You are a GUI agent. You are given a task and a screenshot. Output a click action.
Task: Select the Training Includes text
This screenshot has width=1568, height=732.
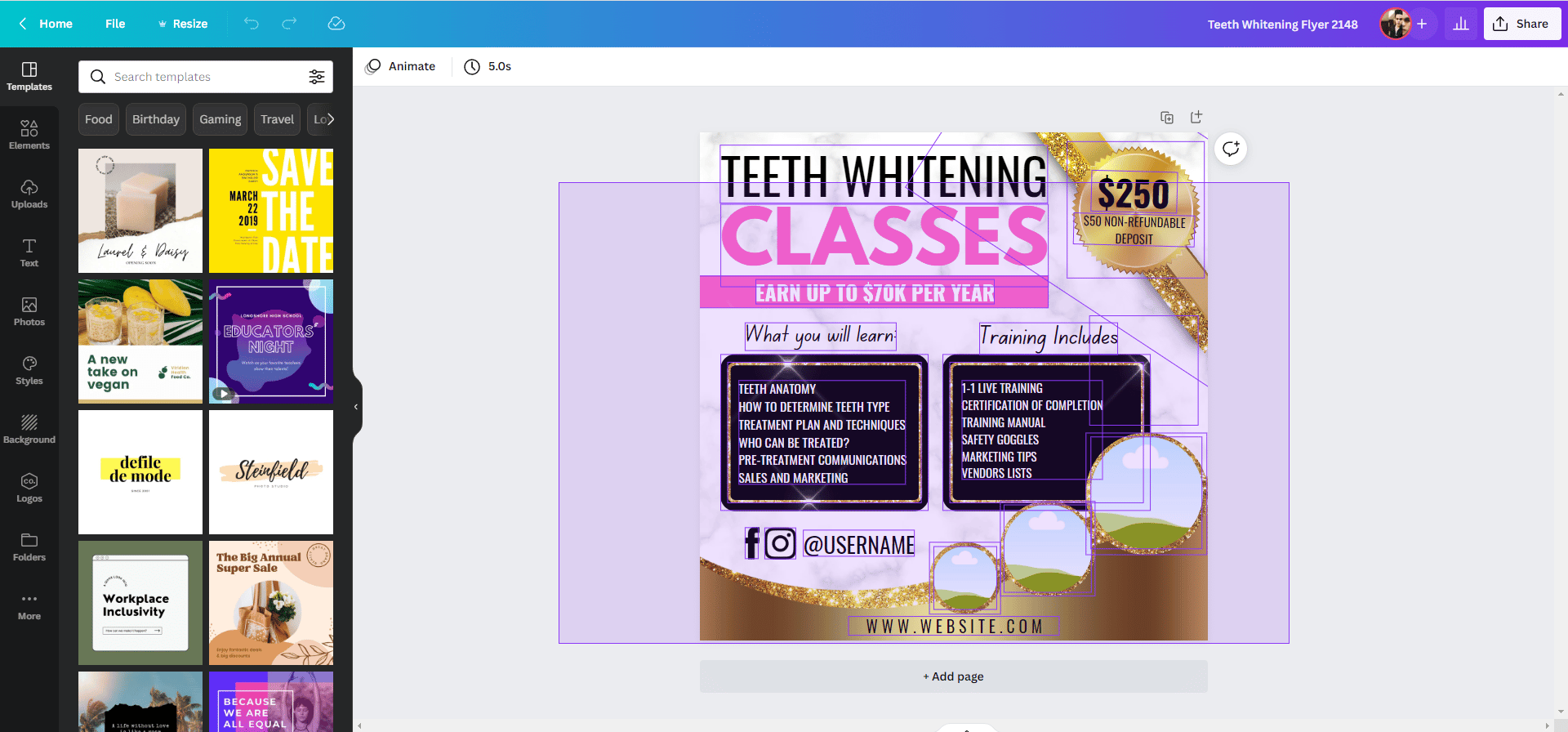click(1049, 337)
